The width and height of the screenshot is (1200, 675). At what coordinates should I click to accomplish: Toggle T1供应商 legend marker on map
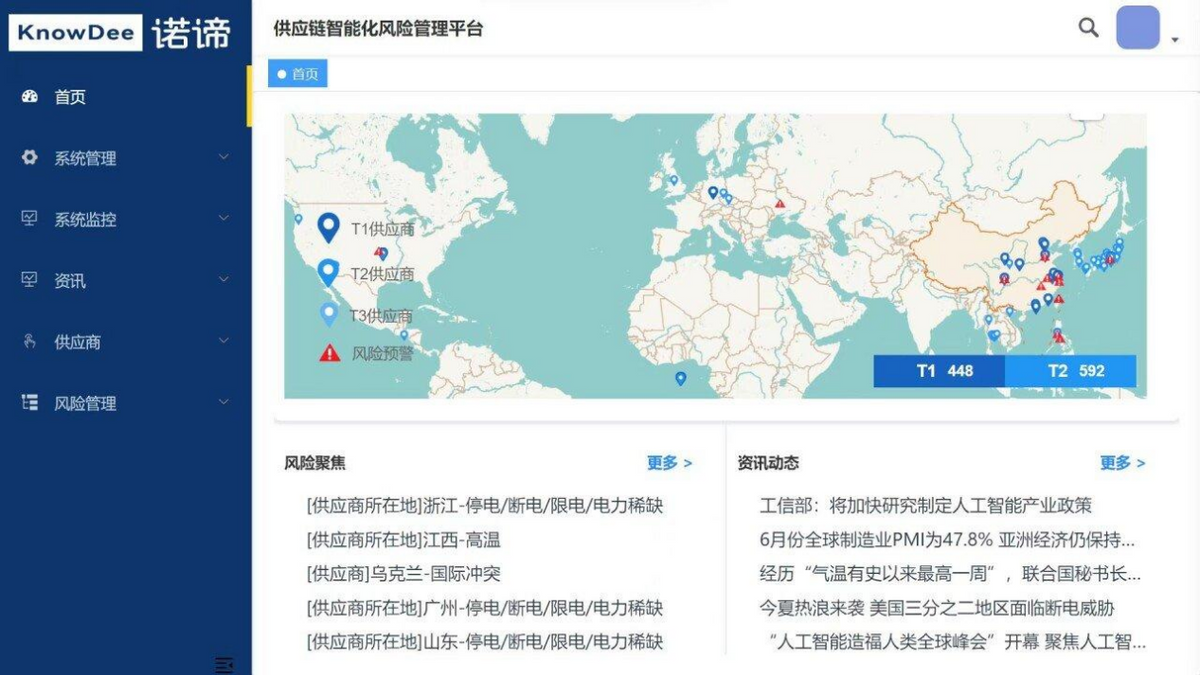328,228
